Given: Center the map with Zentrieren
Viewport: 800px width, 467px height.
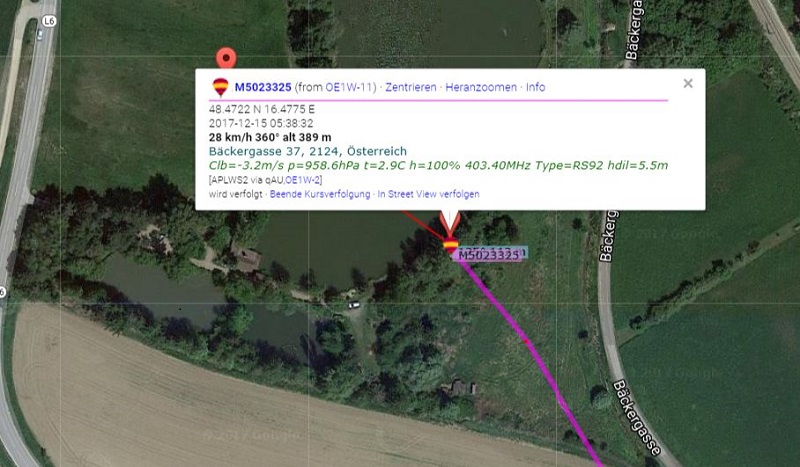Looking at the screenshot, I should tap(411, 87).
